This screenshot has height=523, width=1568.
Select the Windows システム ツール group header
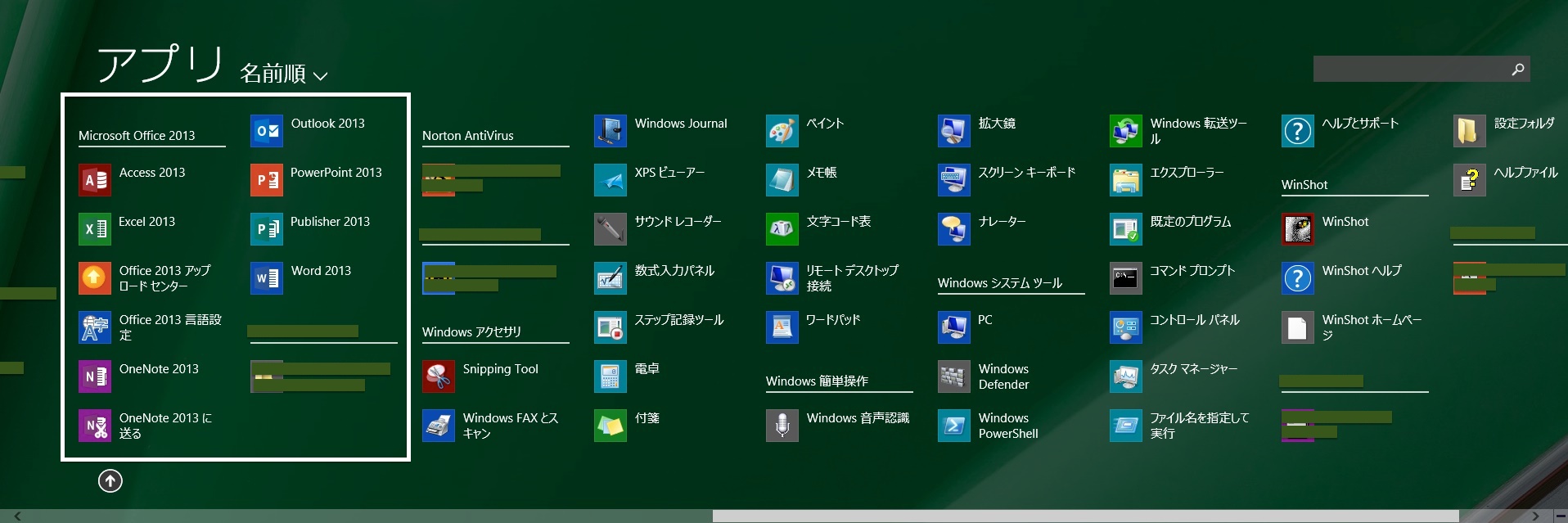coord(1000,283)
